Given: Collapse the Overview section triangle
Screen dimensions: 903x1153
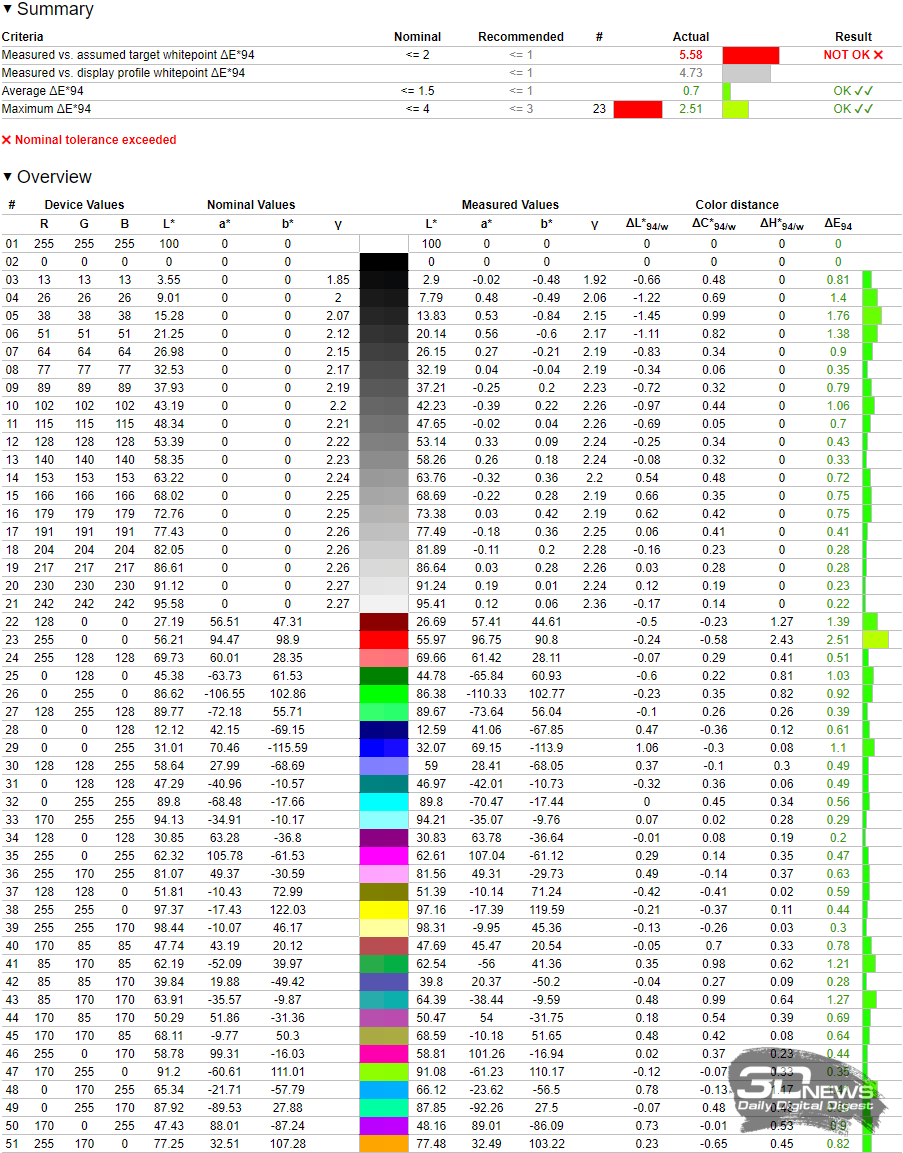Looking at the screenshot, I should coord(8,177).
